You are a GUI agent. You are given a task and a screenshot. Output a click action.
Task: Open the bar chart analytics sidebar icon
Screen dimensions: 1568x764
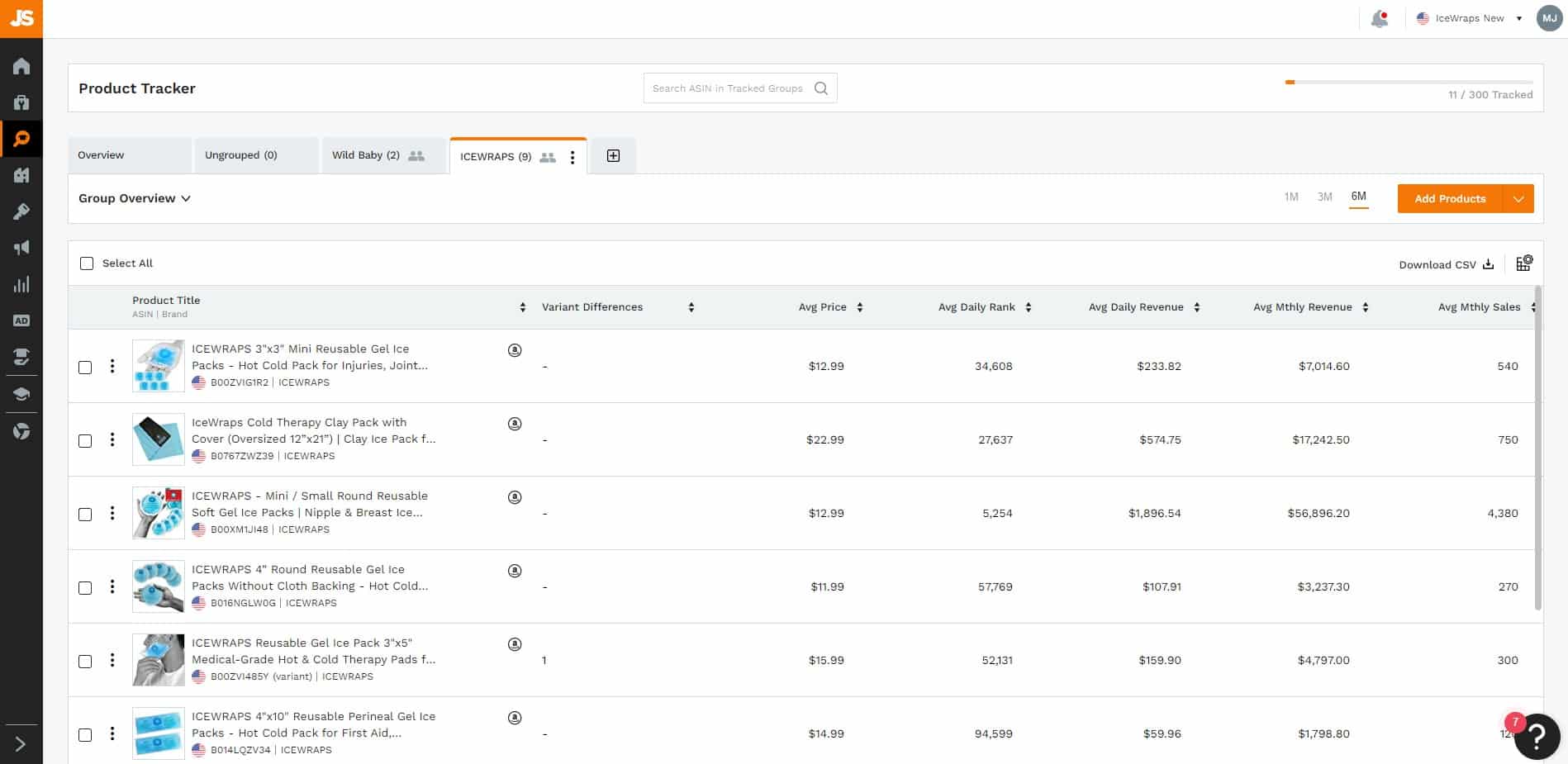21,284
